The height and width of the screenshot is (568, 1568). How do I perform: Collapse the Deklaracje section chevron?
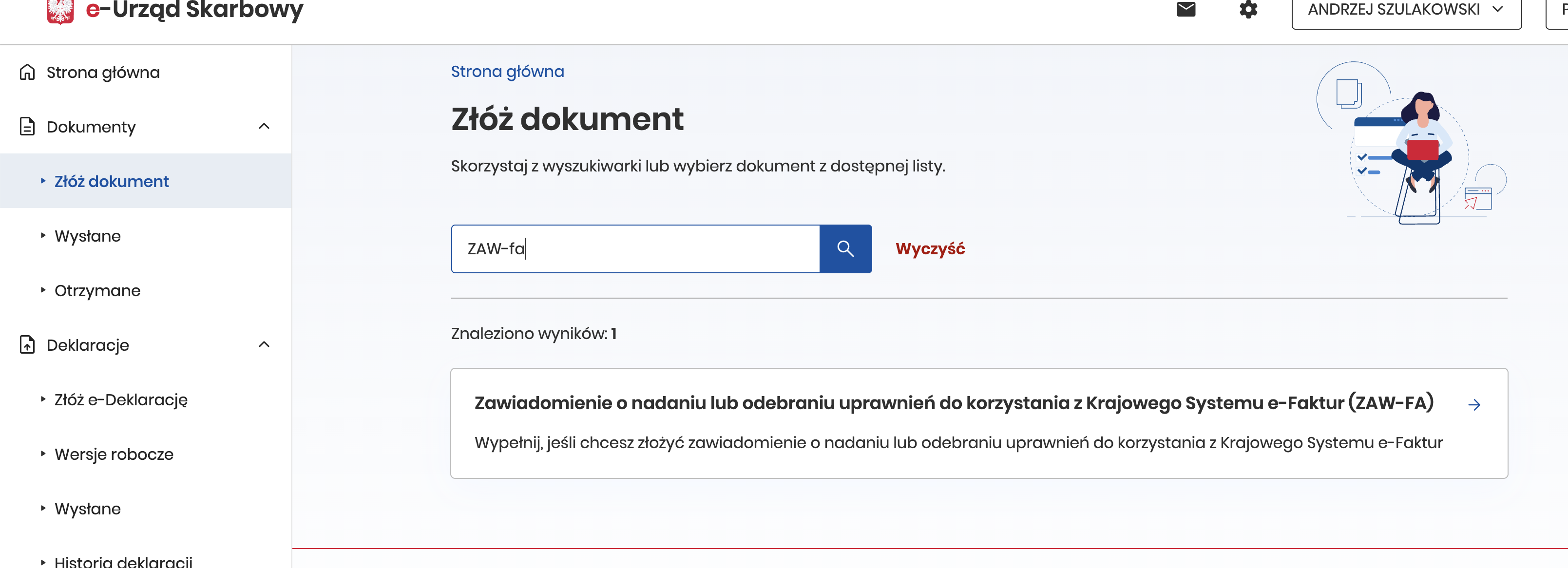click(x=264, y=344)
